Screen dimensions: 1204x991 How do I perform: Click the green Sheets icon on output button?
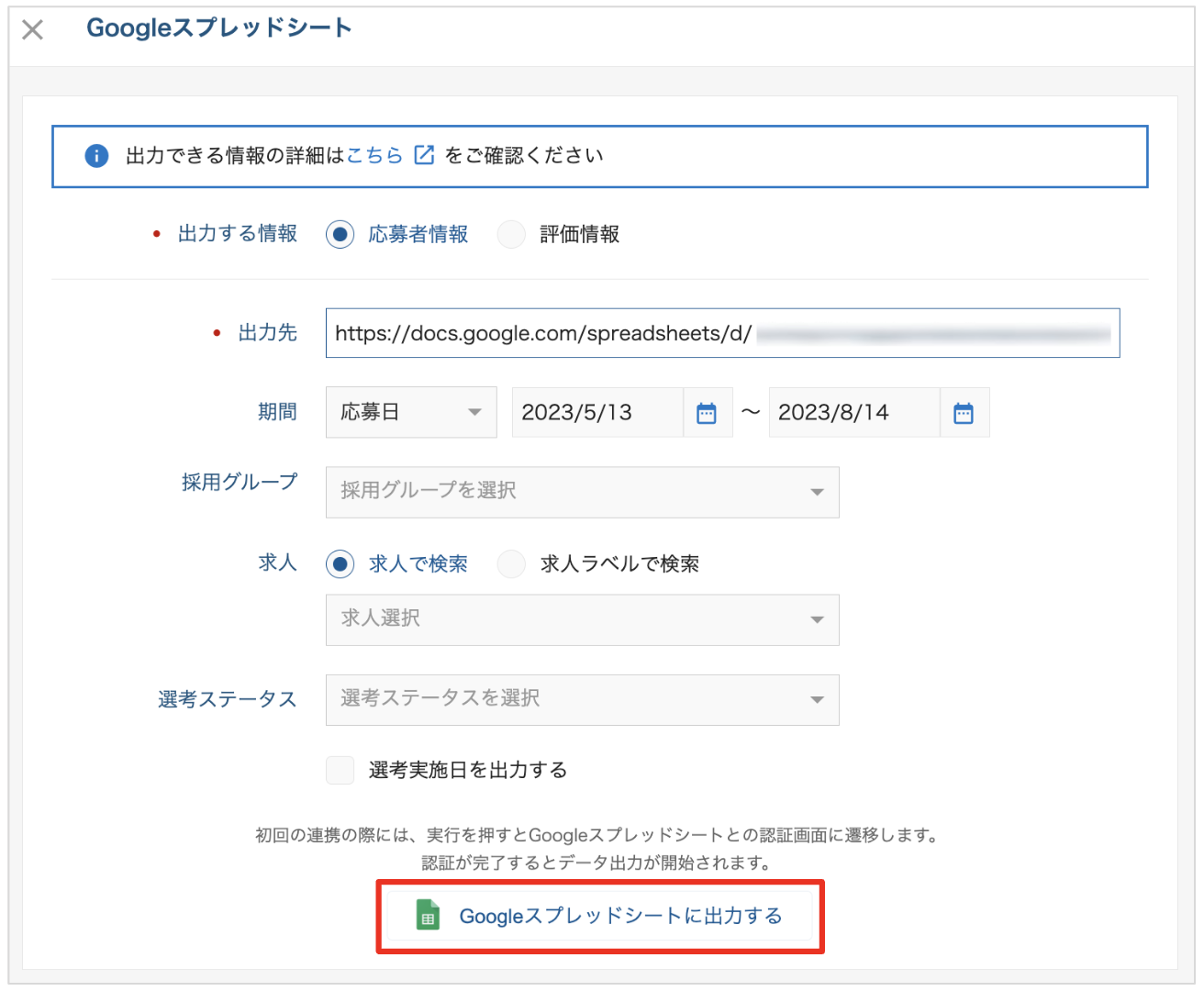(428, 916)
